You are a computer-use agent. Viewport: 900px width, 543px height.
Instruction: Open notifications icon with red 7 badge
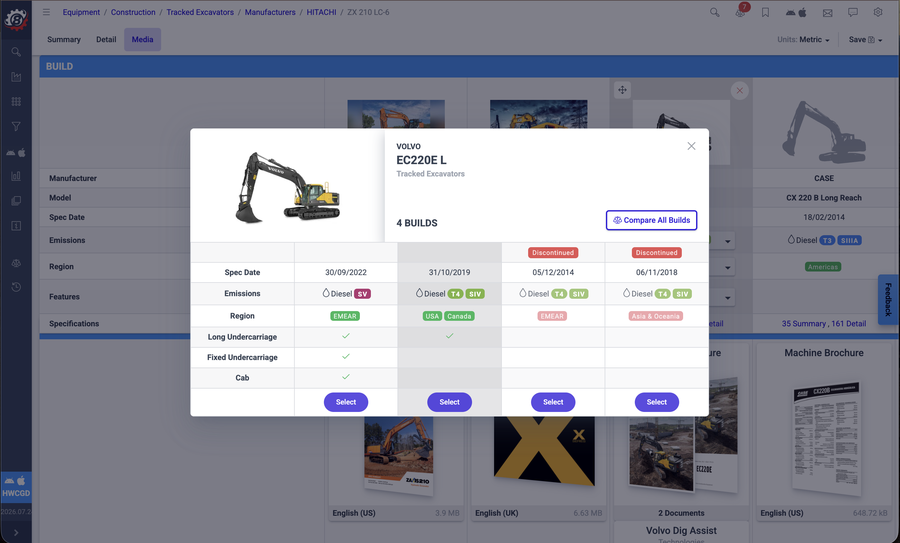coord(740,12)
